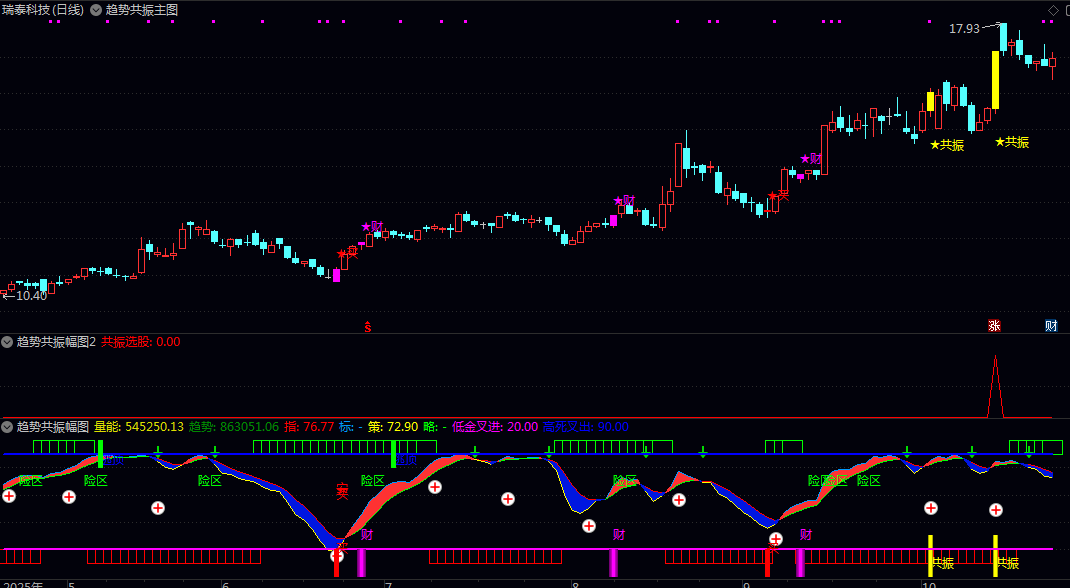Click the late-June magenta ★财 signal on main chart

point(372,226)
